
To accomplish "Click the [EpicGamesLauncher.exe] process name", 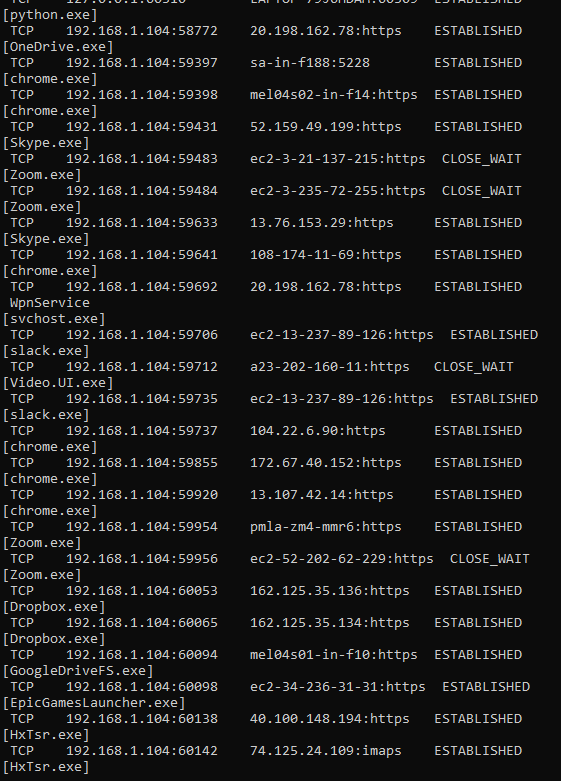I will coord(94,703).
